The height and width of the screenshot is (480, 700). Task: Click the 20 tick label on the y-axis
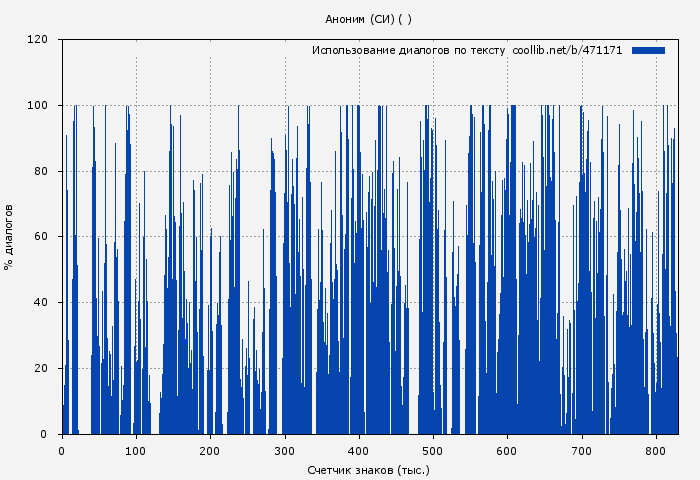[x=41, y=369]
